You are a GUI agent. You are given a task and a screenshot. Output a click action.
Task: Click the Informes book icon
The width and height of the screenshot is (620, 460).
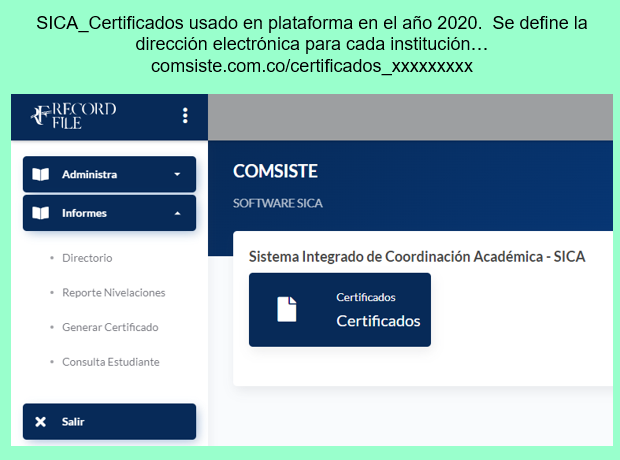[x=41, y=213]
